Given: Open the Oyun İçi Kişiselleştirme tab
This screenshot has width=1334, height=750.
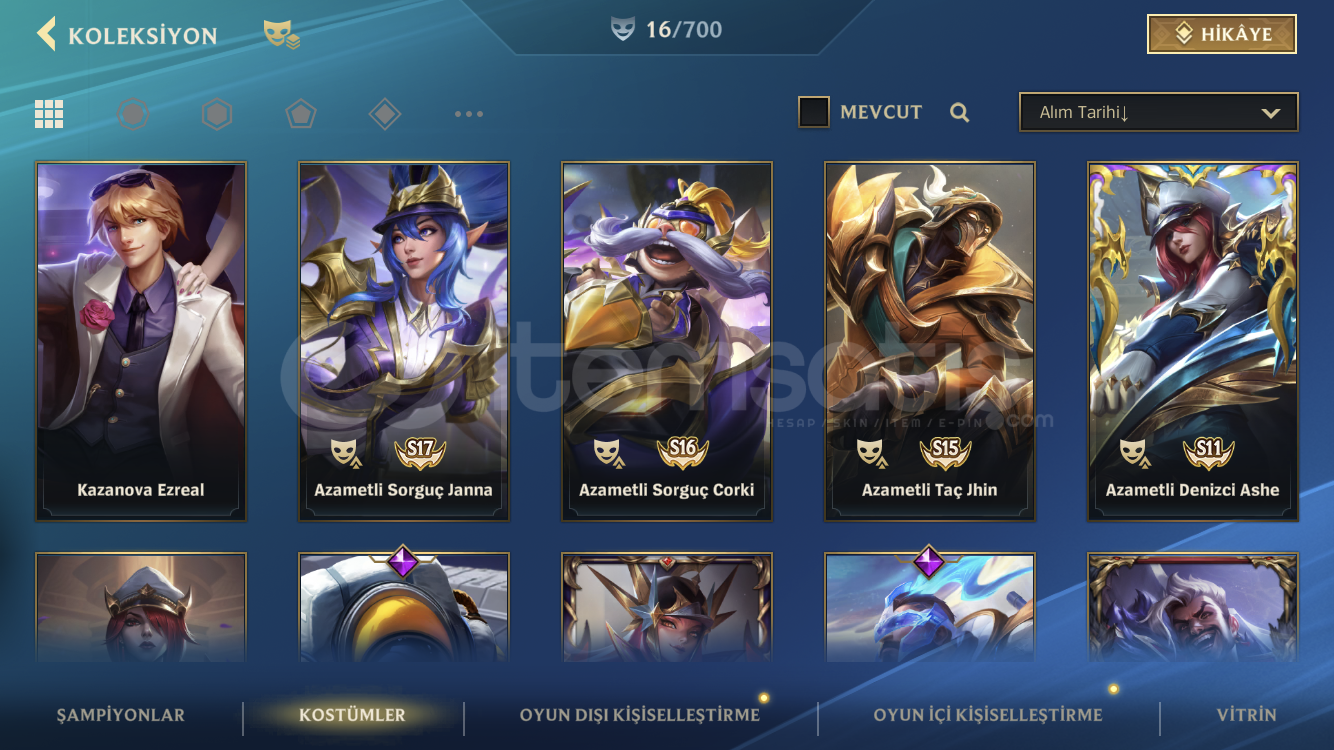Looking at the screenshot, I should point(988,715).
